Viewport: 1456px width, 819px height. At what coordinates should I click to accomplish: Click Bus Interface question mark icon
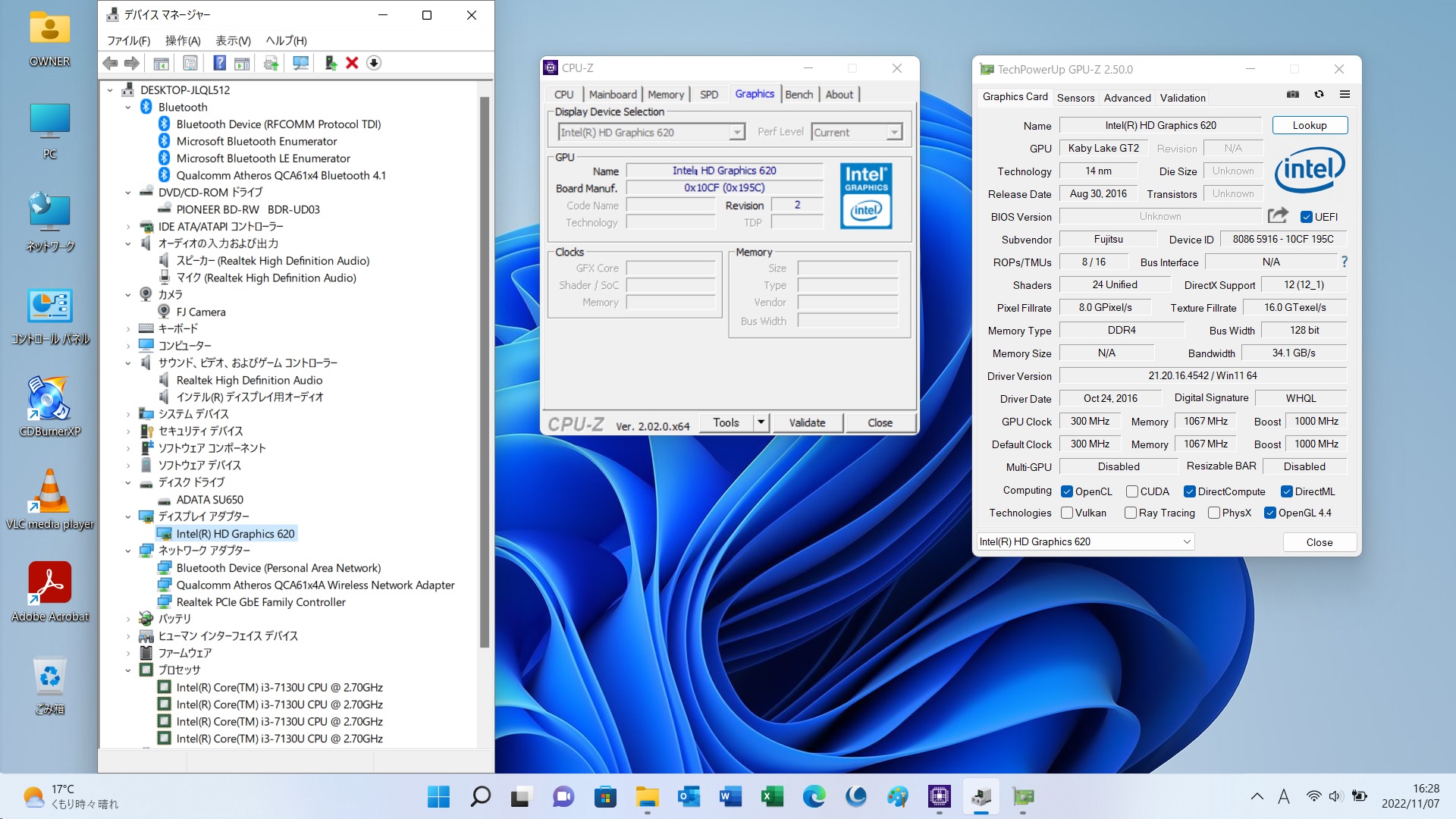point(1344,262)
